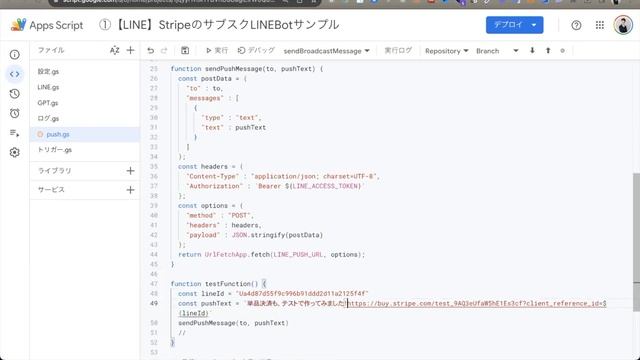Open project history icon in sidebar
This screenshot has width=640, height=360.
tap(15, 93)
